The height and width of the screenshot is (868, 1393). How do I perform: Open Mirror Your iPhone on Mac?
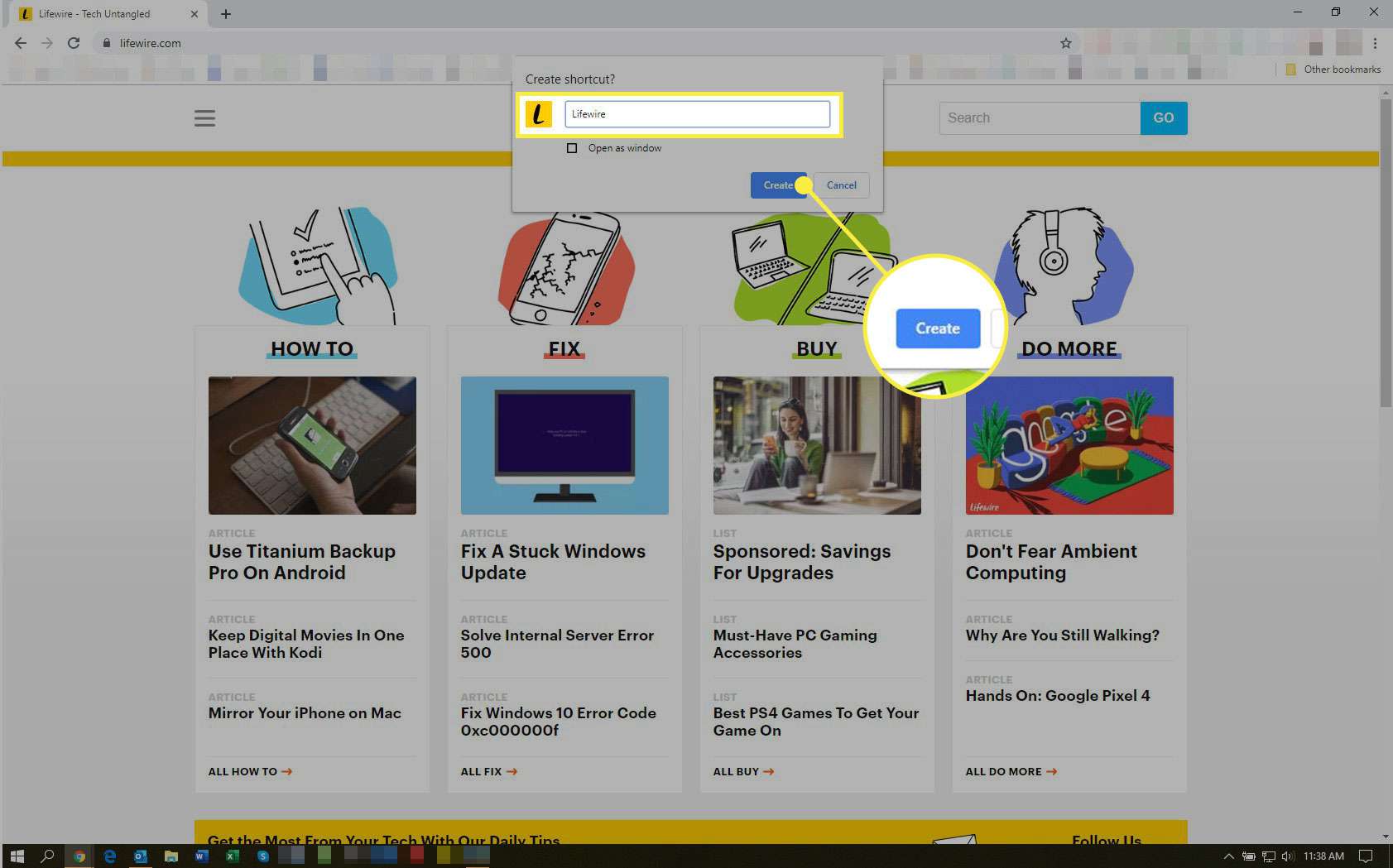pos(305,713)
